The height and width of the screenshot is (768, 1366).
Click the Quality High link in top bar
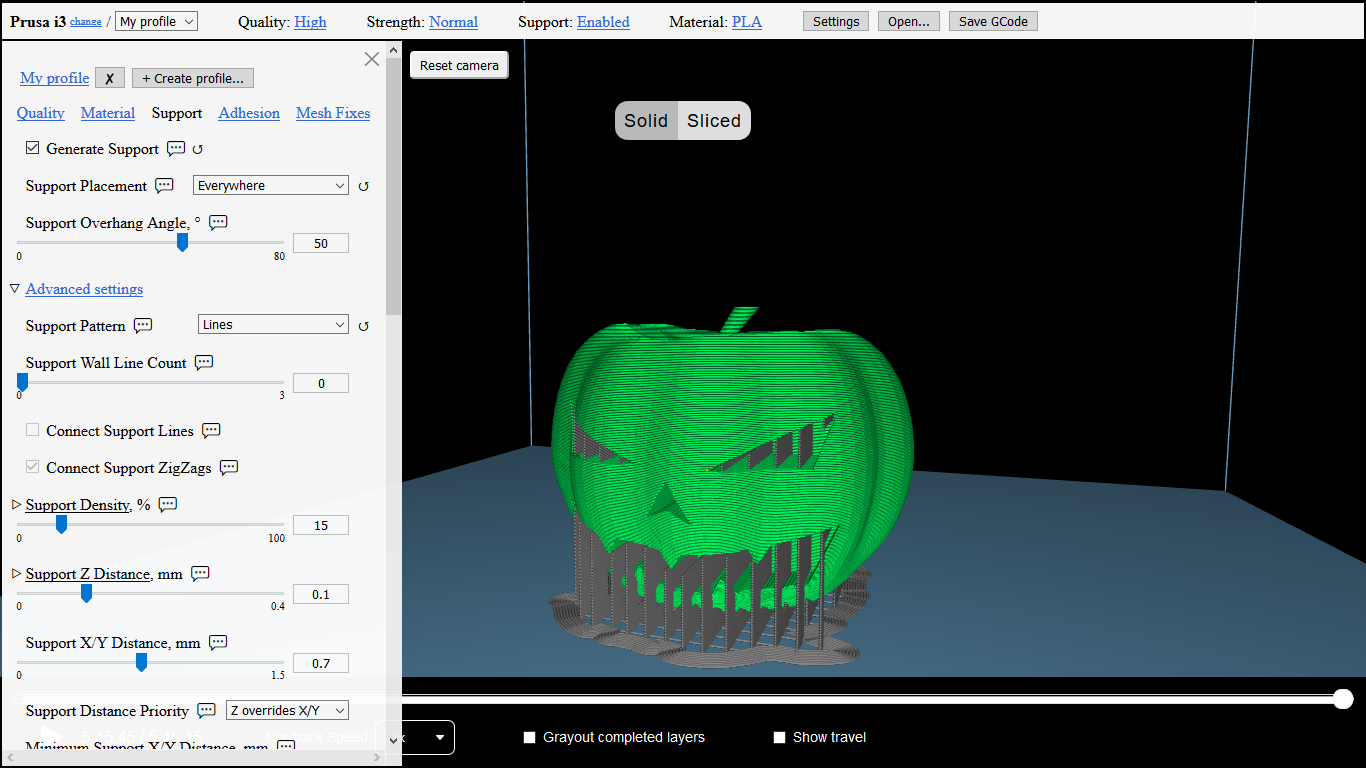[x=310, y=22]
